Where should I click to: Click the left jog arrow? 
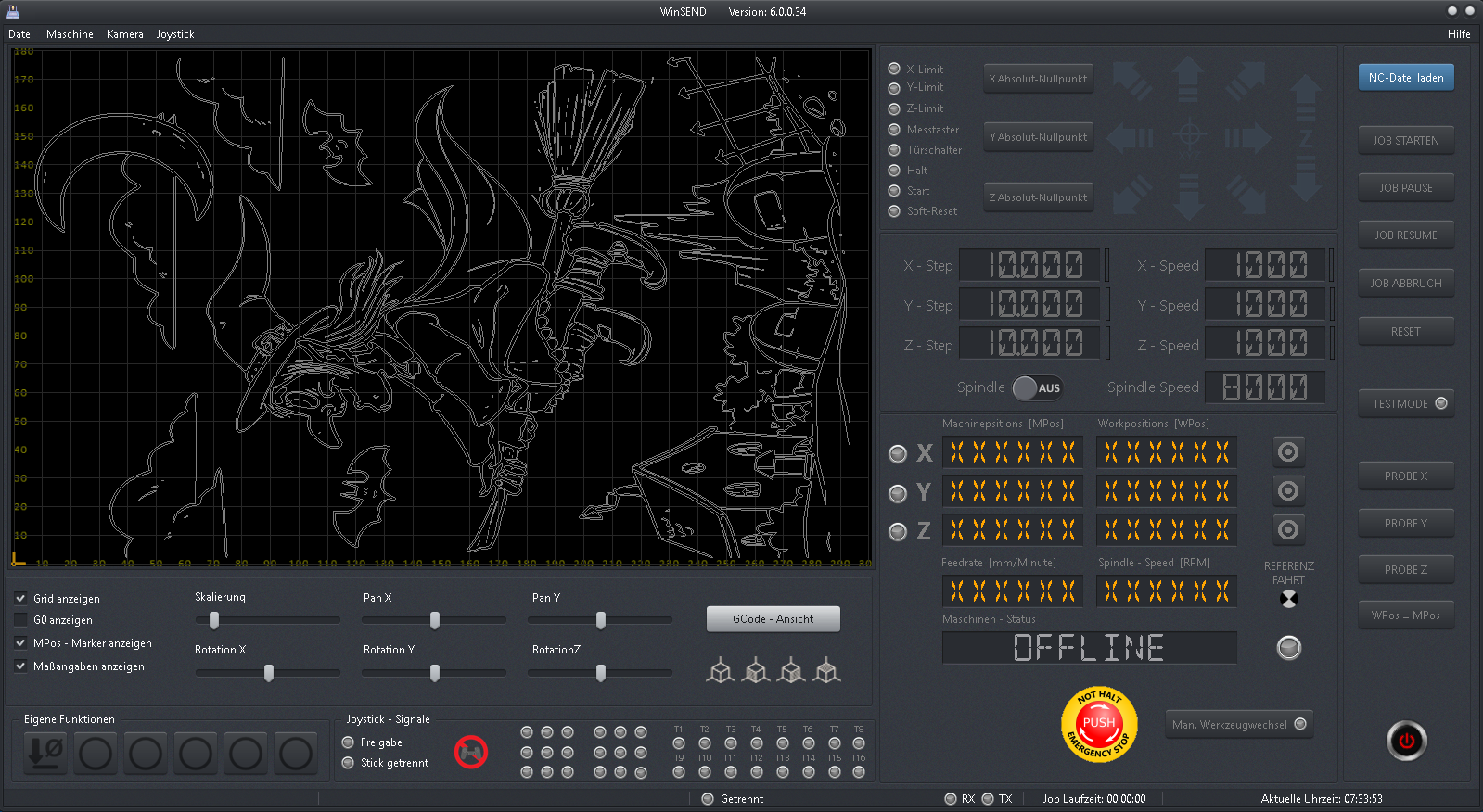(x=1131, y=139)
